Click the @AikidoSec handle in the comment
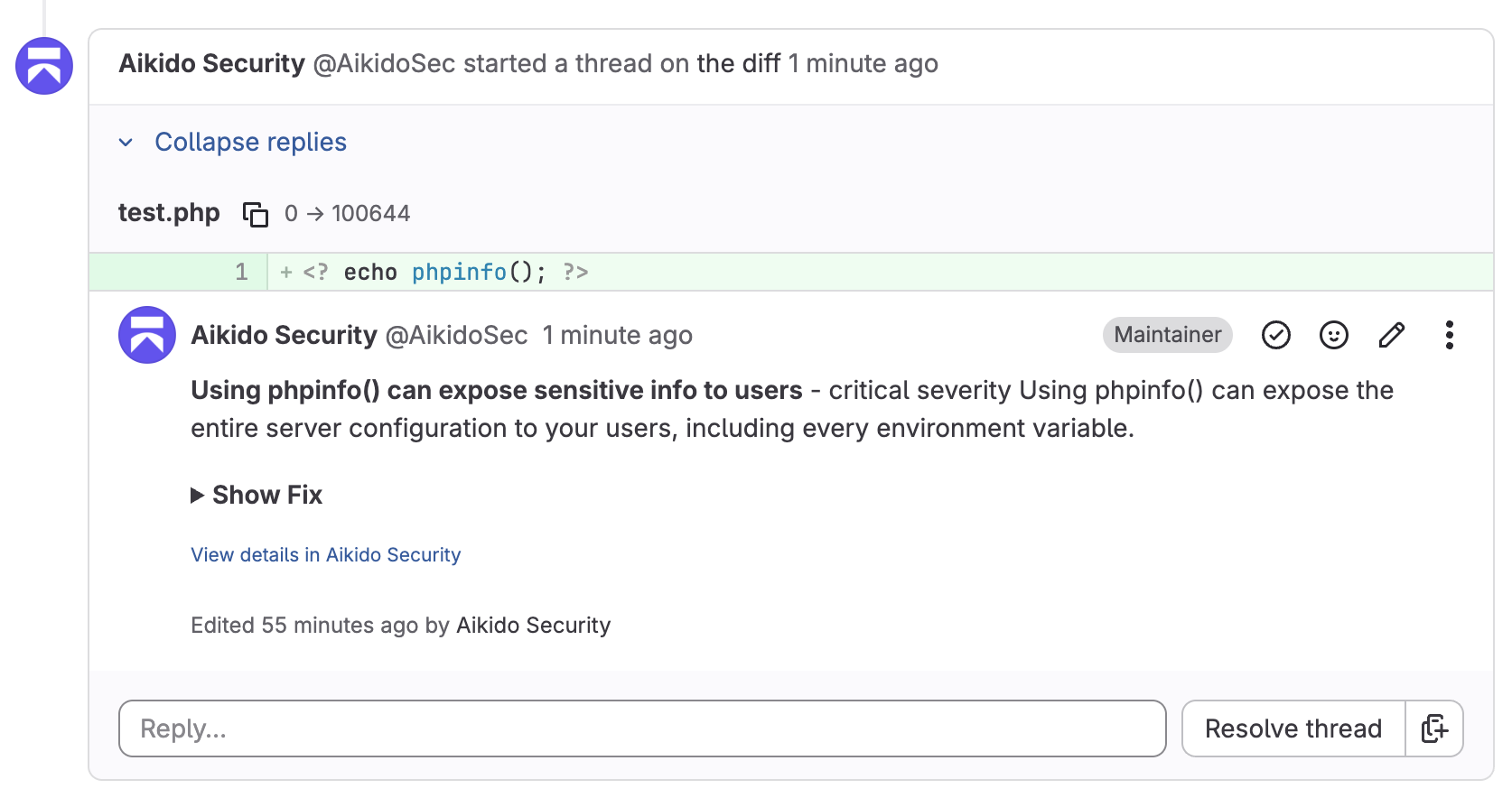This screenshot has height=798, width=1512. [456, 336]
